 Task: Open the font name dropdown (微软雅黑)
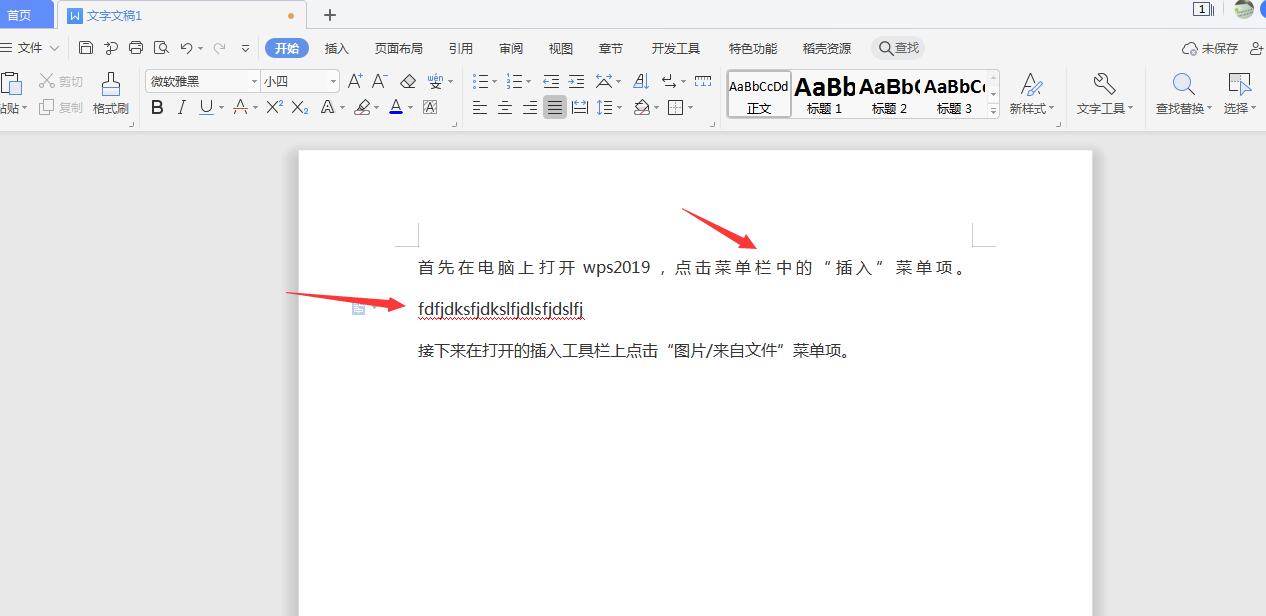[254, 81]
